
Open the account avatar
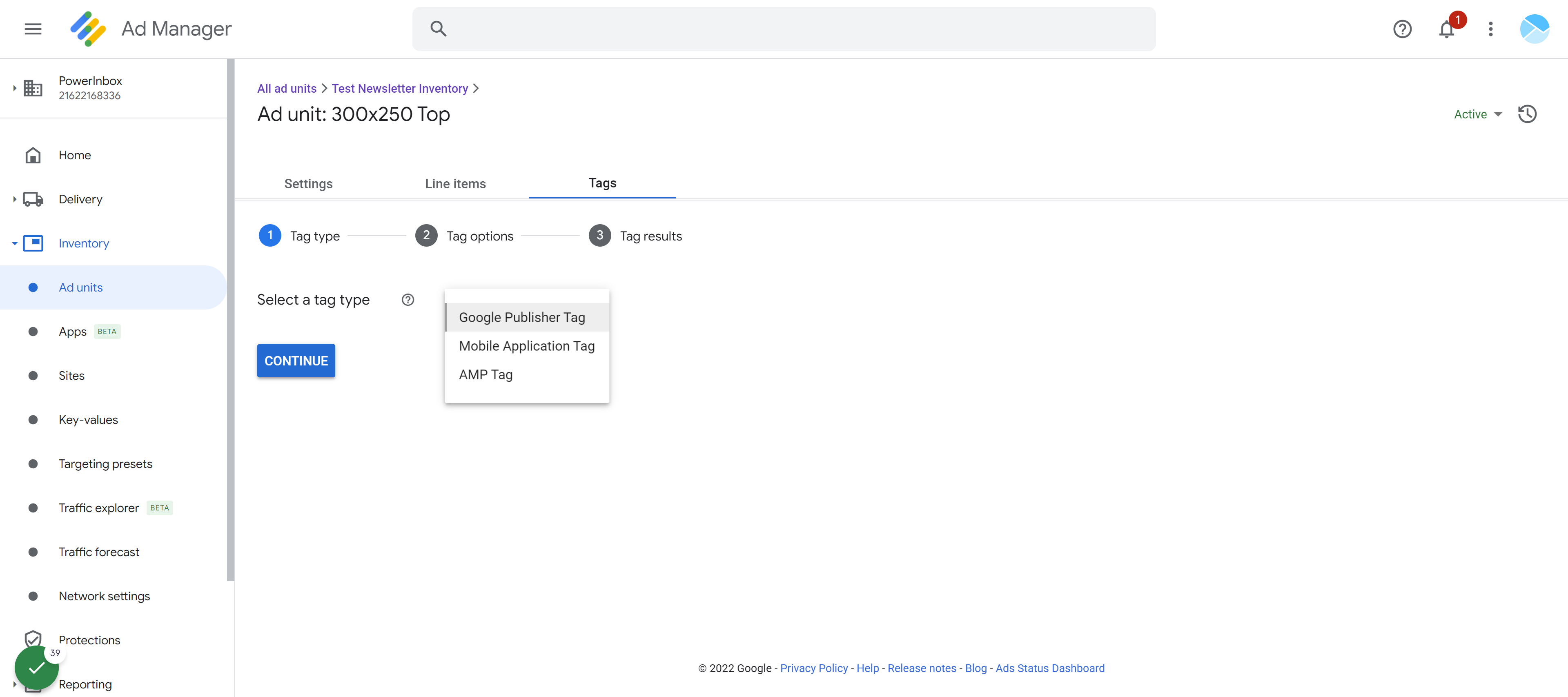click(x=1534, y=29)
